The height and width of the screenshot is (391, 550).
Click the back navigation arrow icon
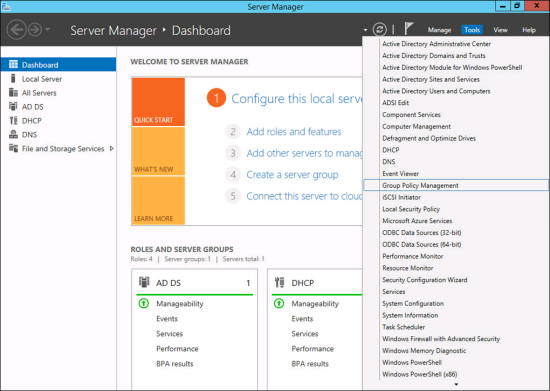(x=16, y=30)
